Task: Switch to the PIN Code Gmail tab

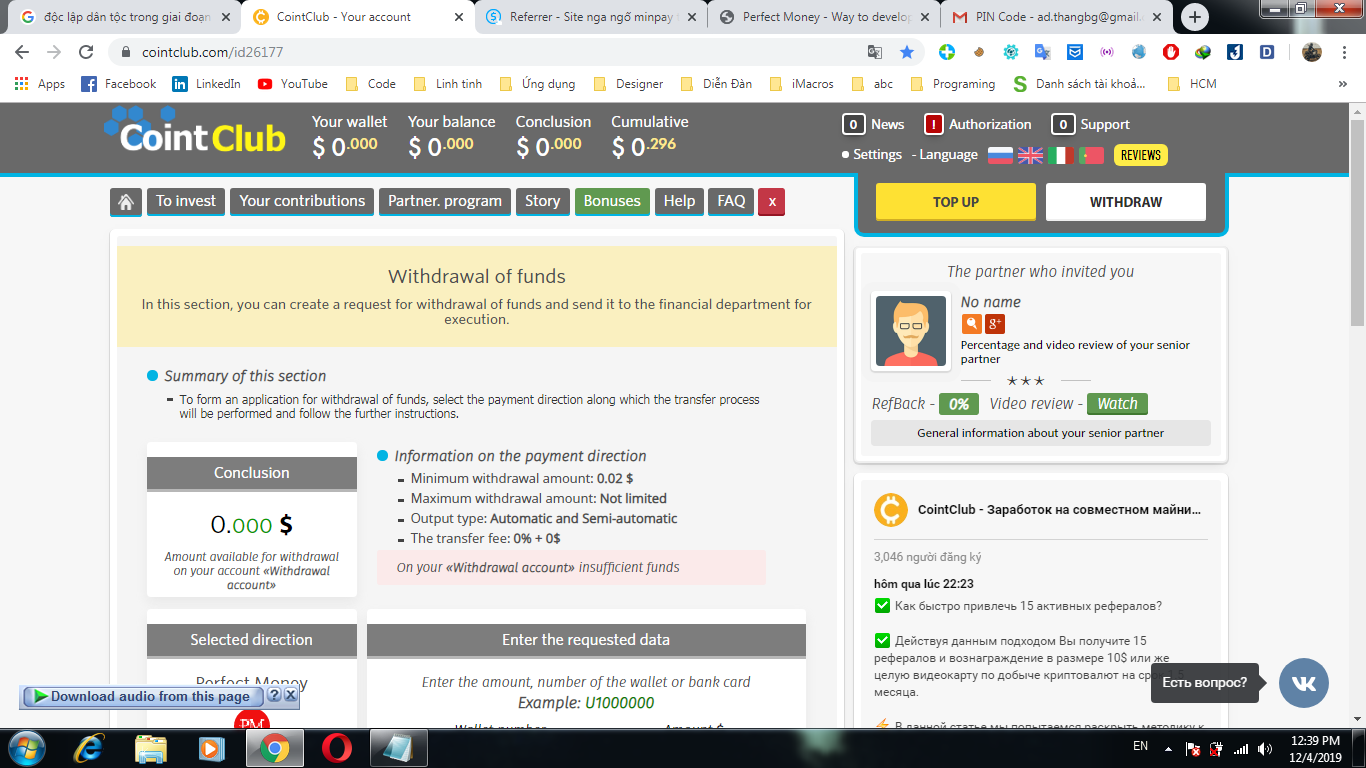Action: (1057, 17)
